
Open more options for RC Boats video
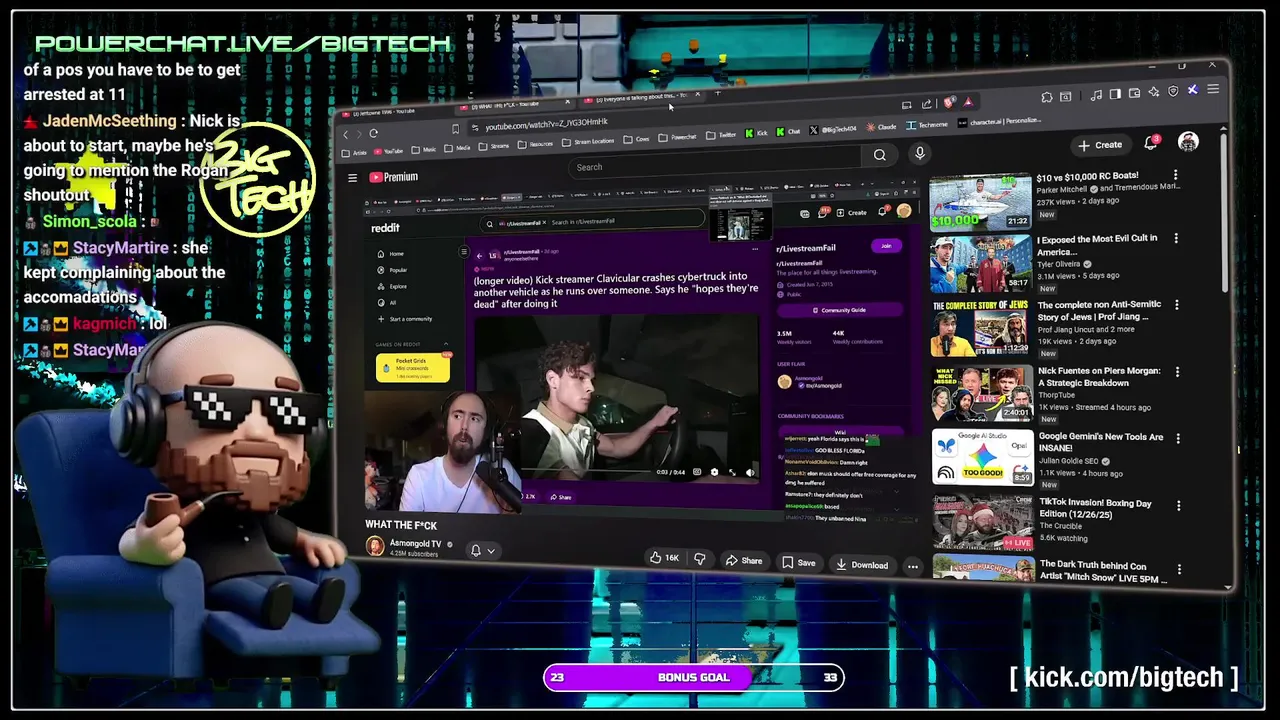pos(1176,176)
